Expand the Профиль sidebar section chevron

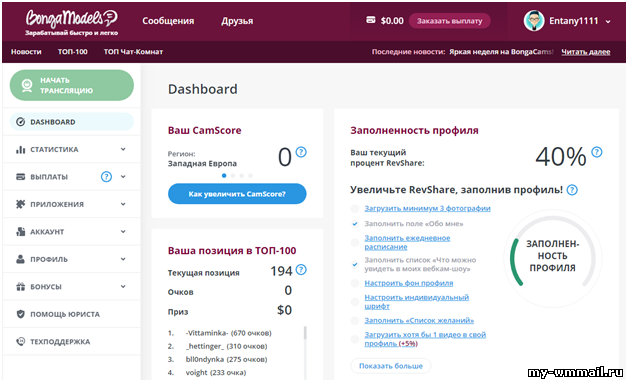[x=123, y=259]
